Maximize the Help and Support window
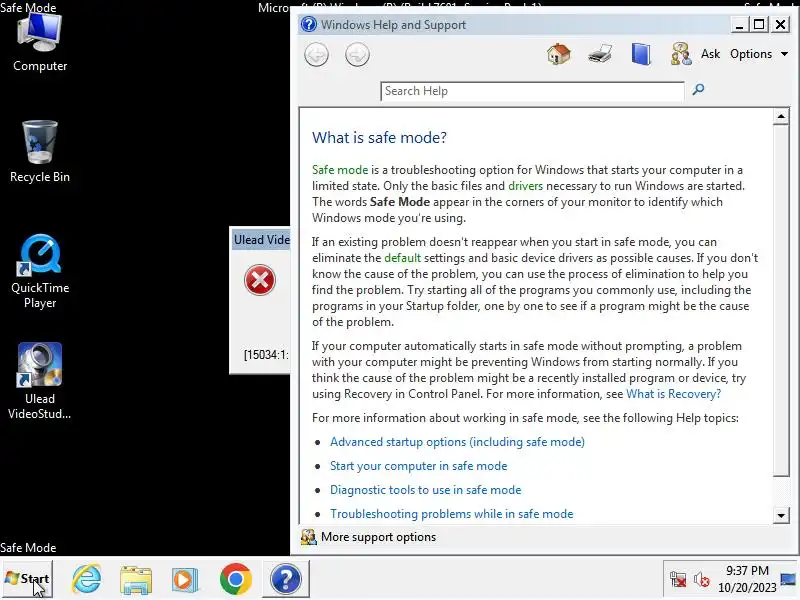Viewport: 800px width, 600px height. (x=759, y=24)
